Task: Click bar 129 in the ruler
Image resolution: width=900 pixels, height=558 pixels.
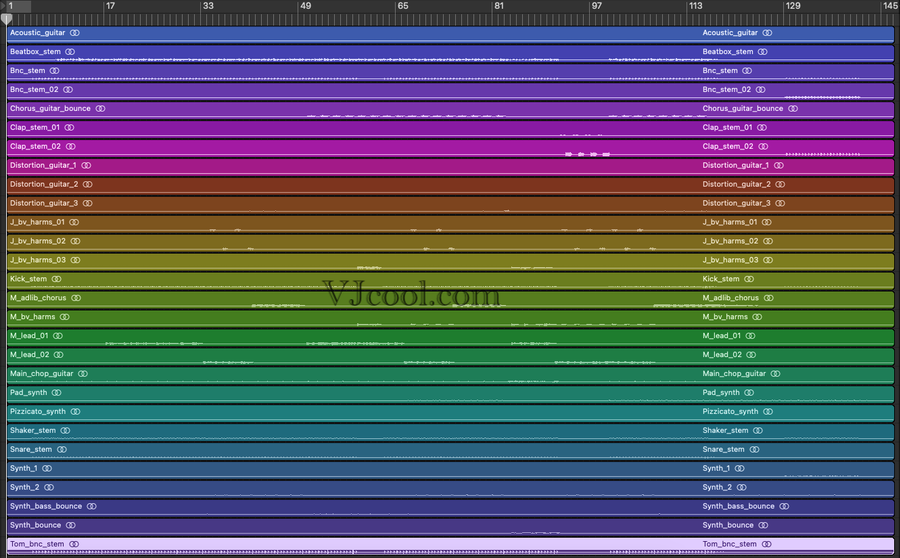Action: tap(792, 6)
